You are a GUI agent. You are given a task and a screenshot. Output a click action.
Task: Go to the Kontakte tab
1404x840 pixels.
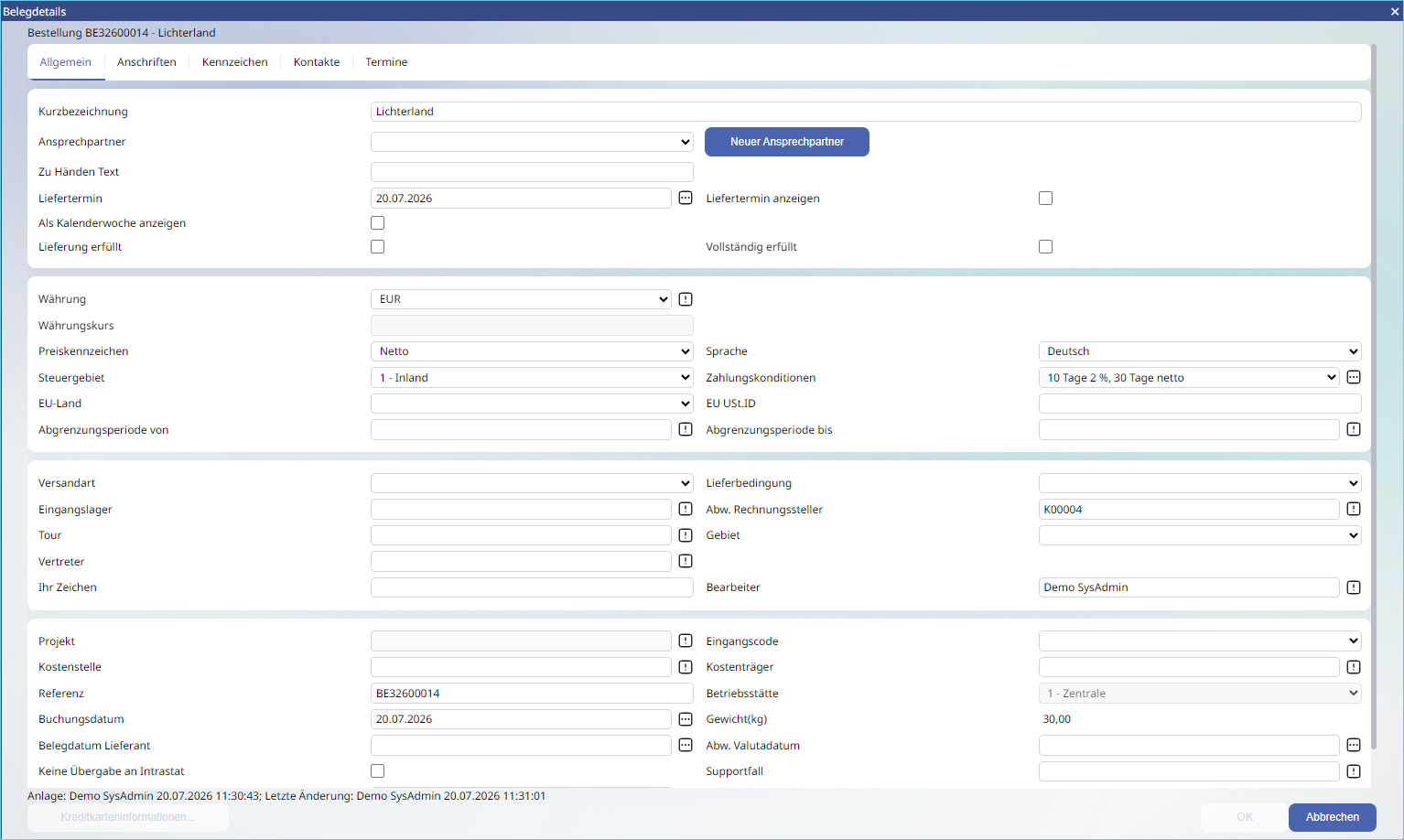pyautogui.click(x=317, y=62)
